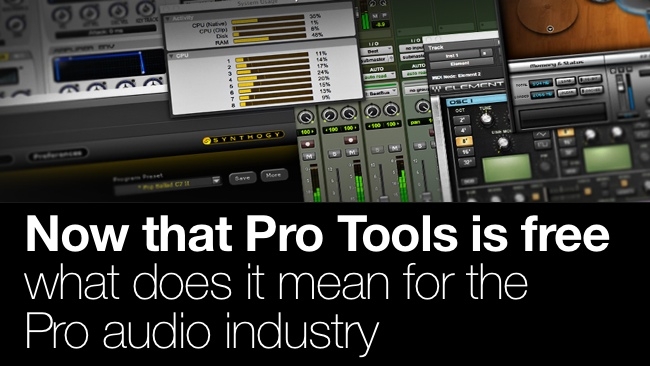Click the OSC 1 green waveform display
The width and height of the screenshot is (650, 366).
tap(507, 167)
